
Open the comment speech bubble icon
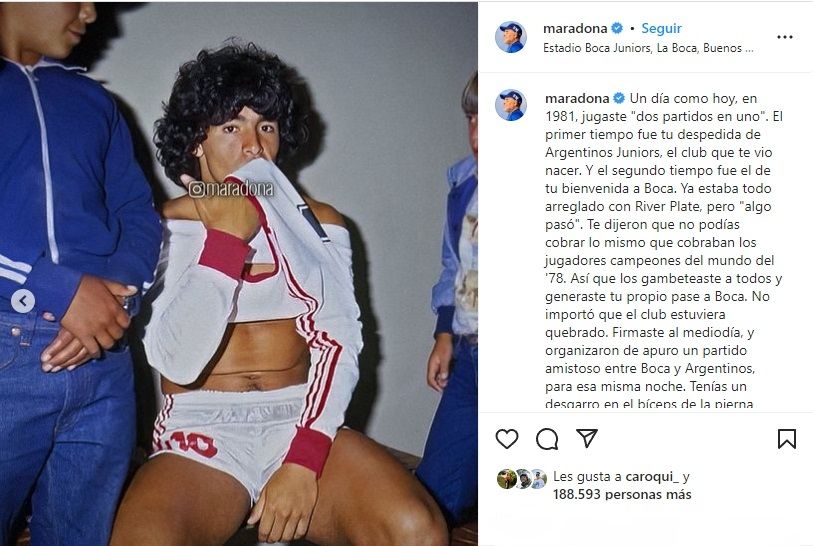click(x=547, y=439)
